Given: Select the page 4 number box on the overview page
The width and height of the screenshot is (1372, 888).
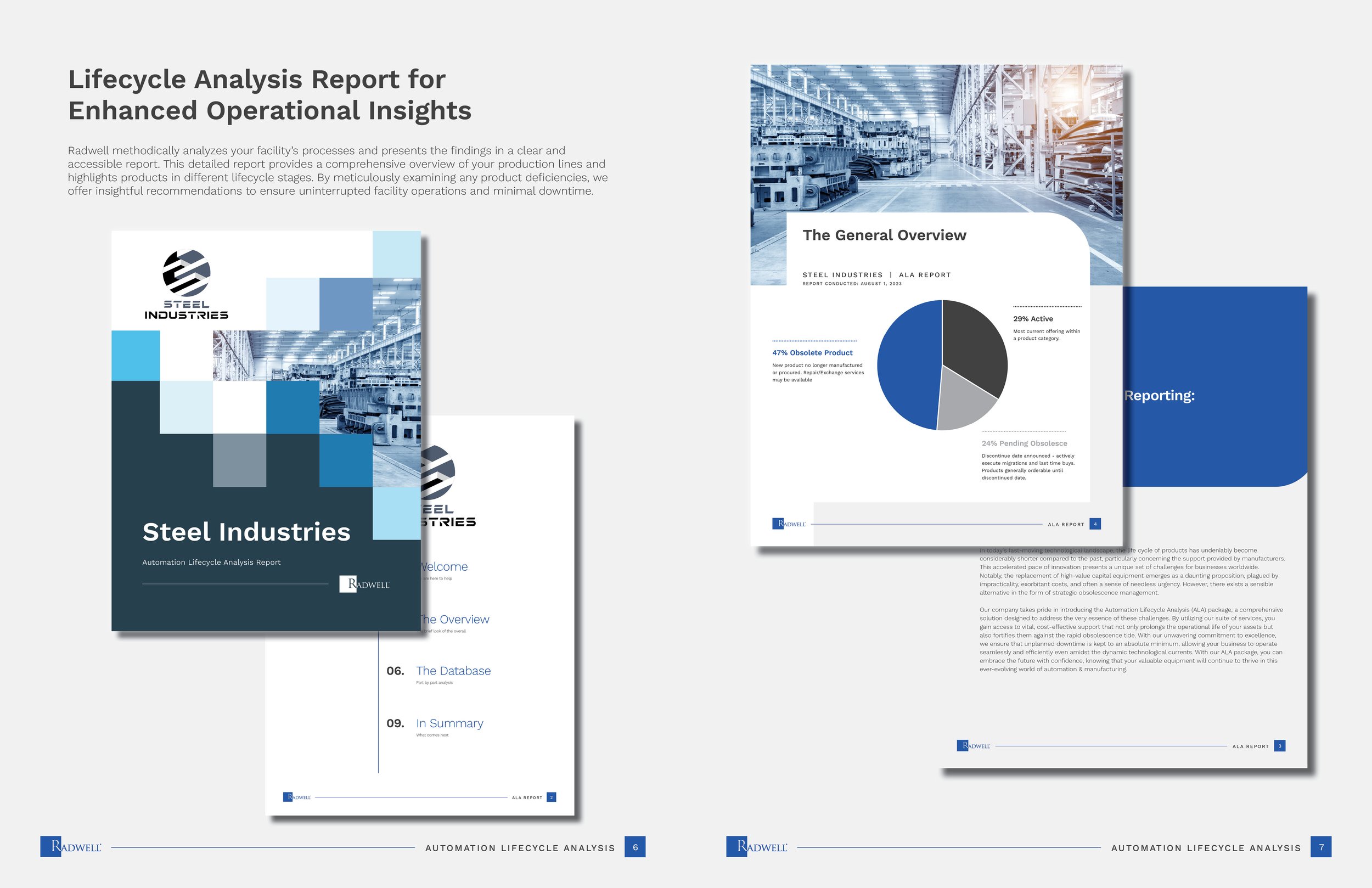Looking at the screenshot, I should 1095,524.
